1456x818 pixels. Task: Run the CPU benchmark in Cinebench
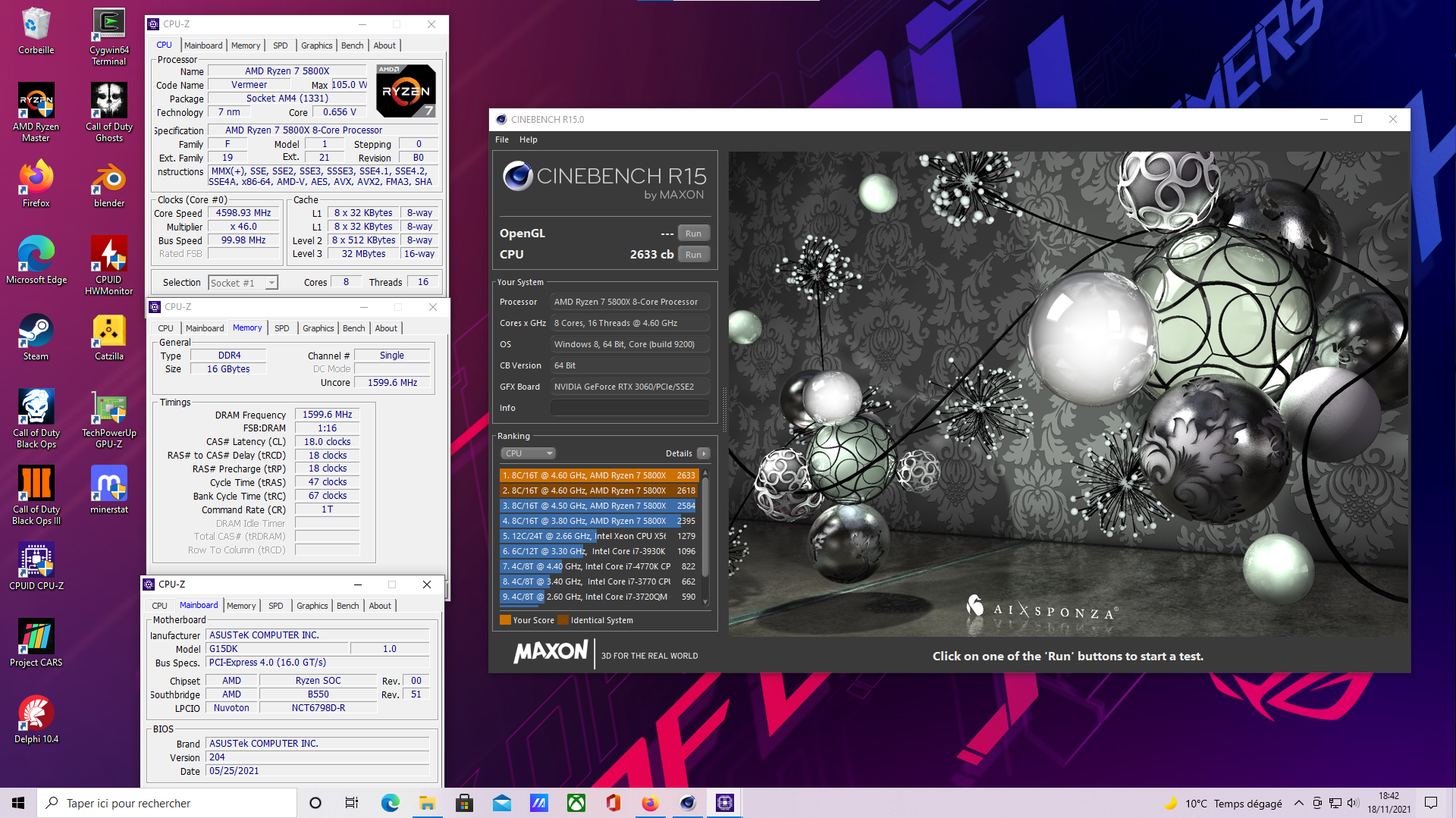point(693,255)
